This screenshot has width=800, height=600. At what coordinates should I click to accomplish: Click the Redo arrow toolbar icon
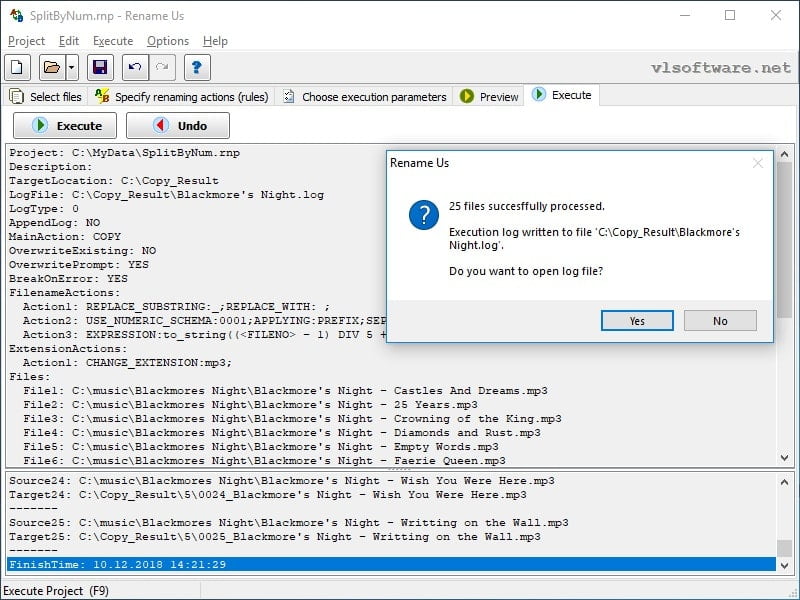pos(162,67)
